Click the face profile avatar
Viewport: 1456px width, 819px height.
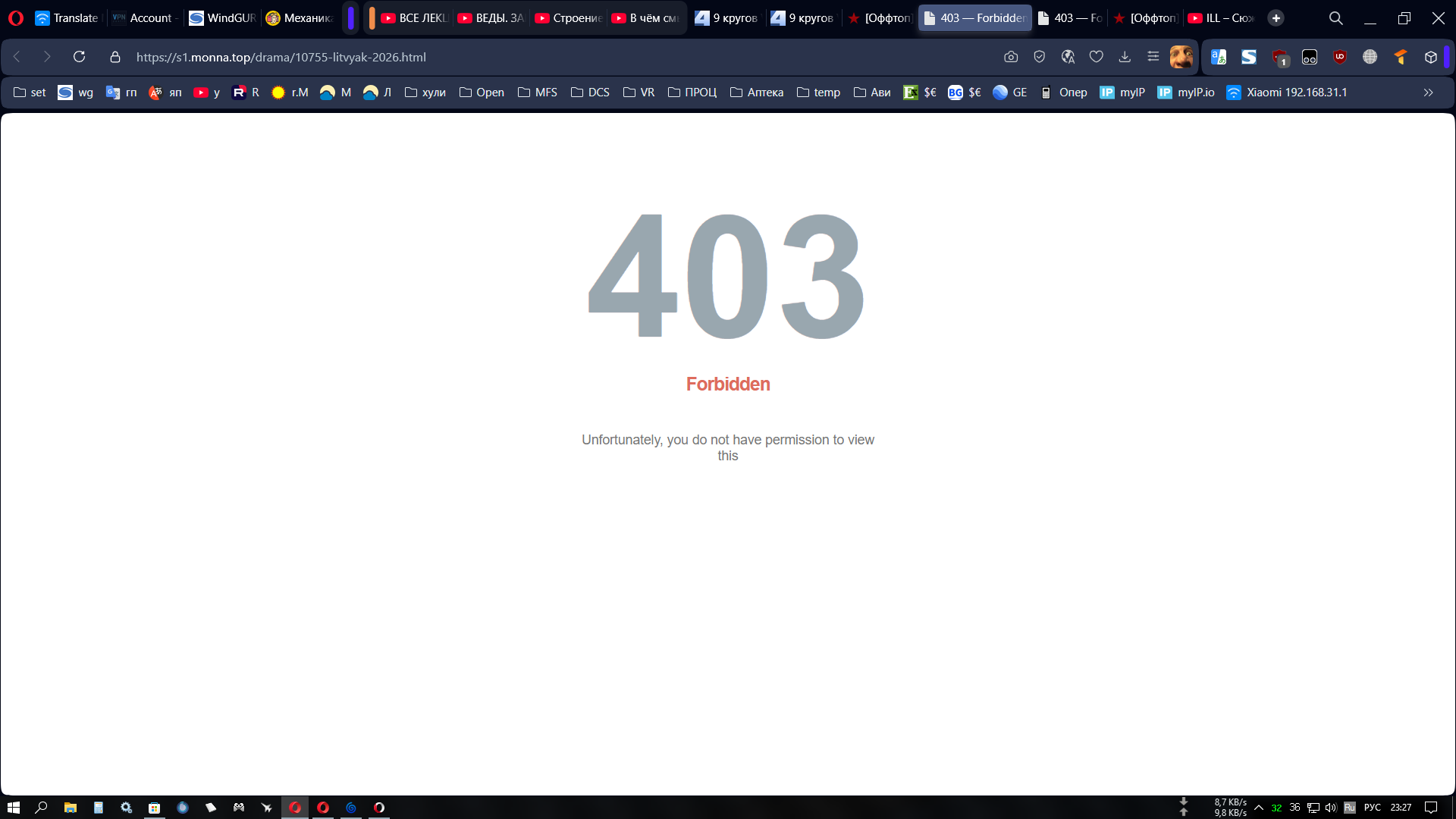(x=1181, y=57)
